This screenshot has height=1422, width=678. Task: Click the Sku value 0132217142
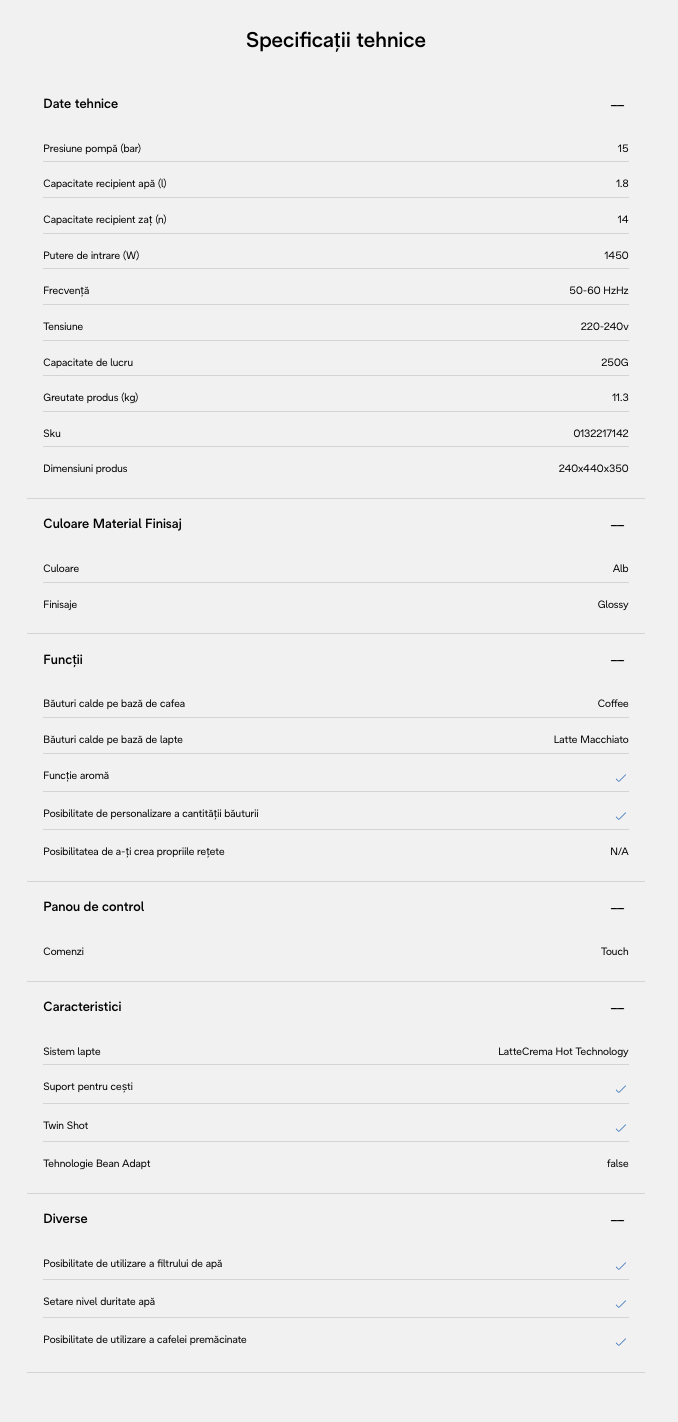pyautogui.click(x=600, y=433)
